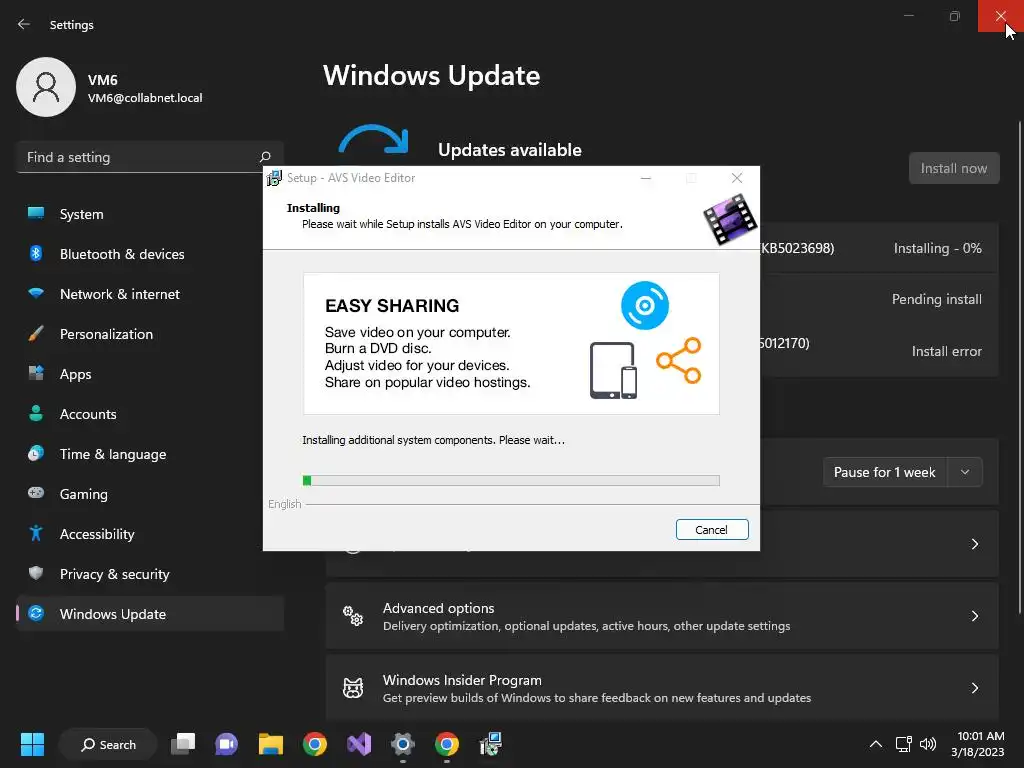Click the Apps icon in sidebar
This screenshot has width=1024, height=768.
tap(36, 374)
